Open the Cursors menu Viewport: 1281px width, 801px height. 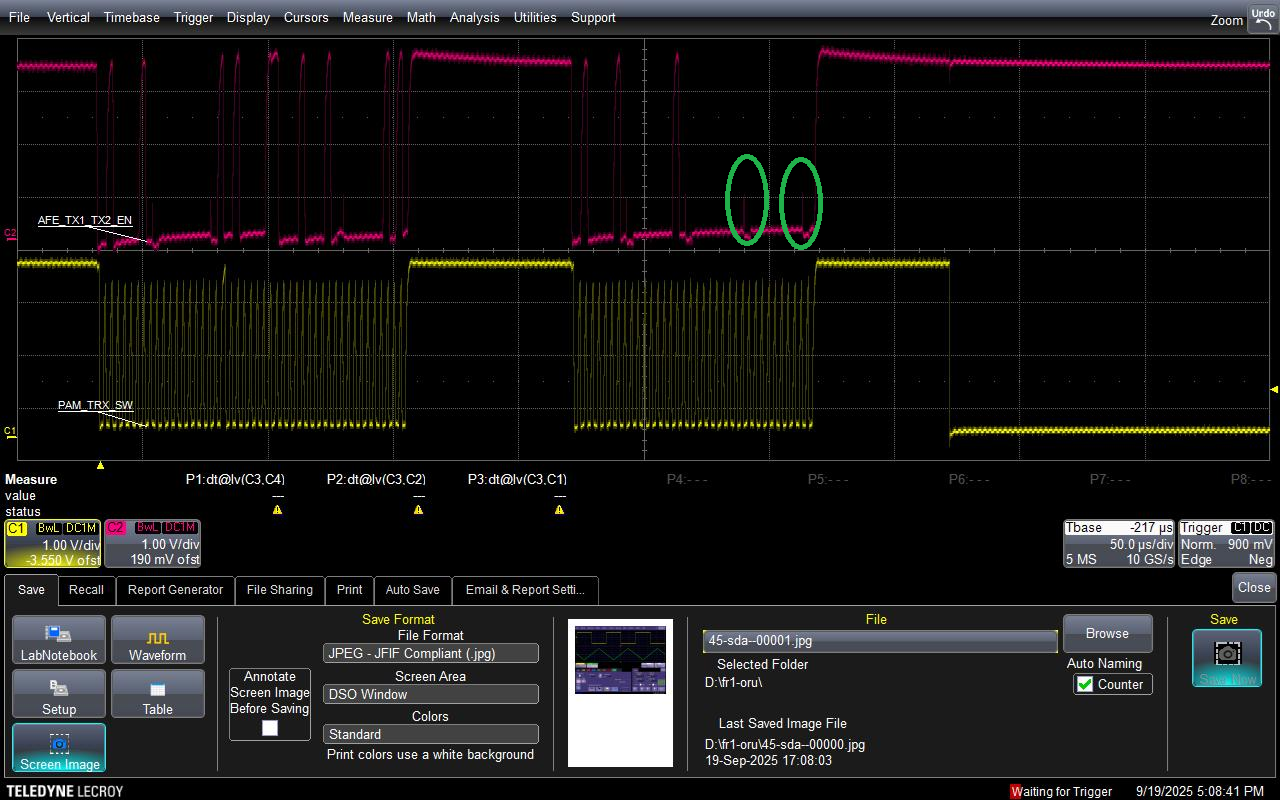click(x=306, y=17)
